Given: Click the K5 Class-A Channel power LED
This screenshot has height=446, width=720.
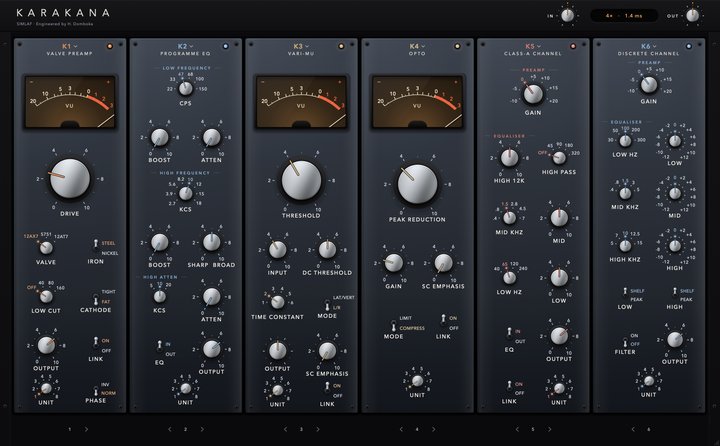Looking at the screenshot, I should point(573,46).
